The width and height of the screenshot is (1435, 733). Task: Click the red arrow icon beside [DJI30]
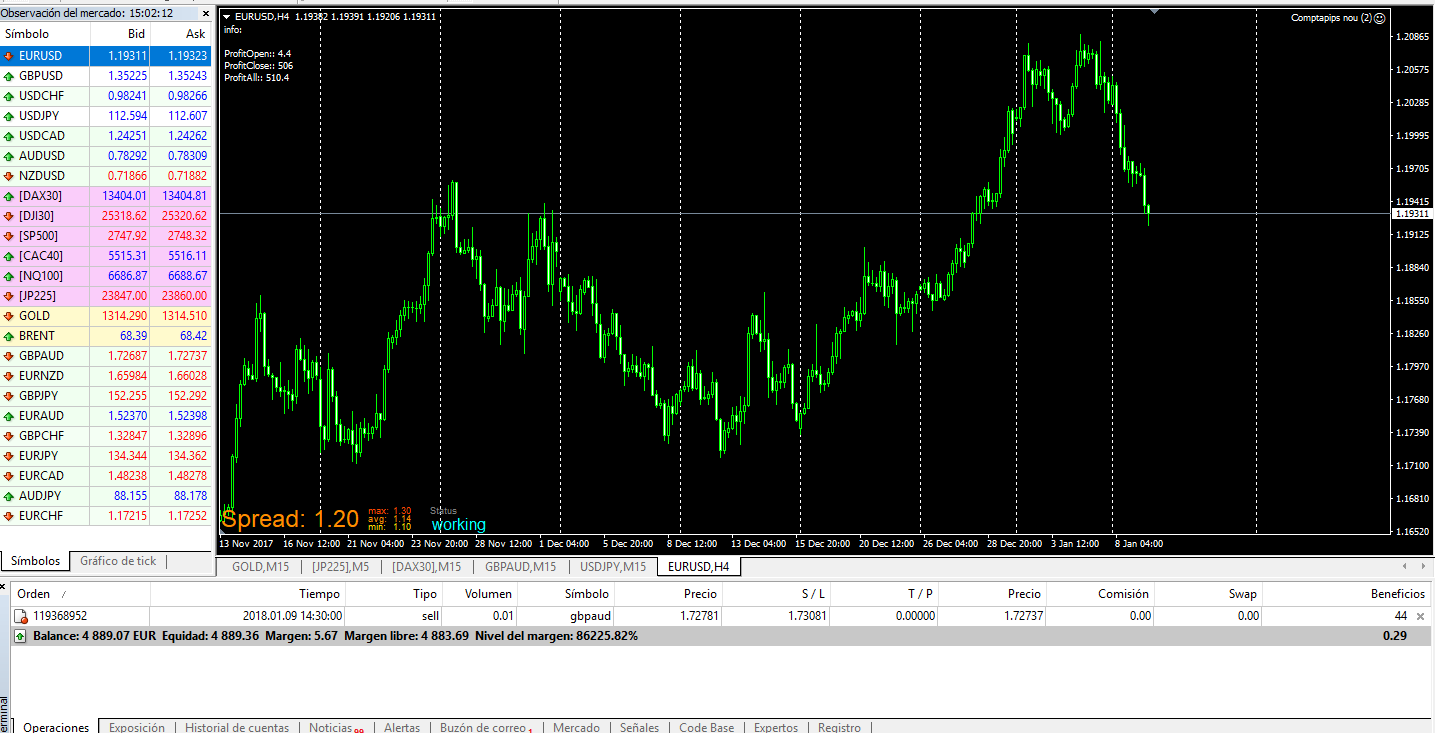pos(9,216)
